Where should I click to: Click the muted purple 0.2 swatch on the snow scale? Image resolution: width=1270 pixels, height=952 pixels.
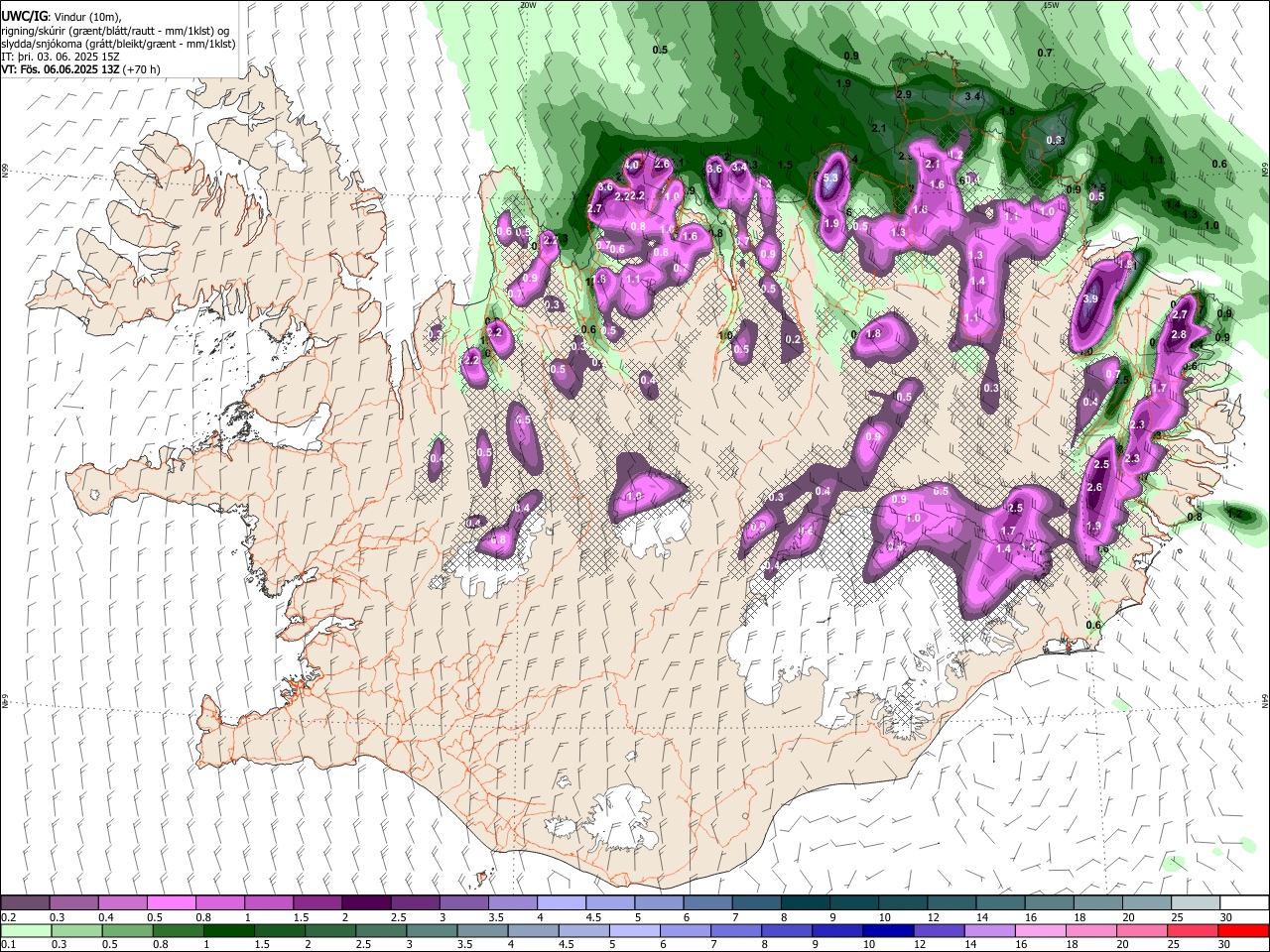click(25, 902)
